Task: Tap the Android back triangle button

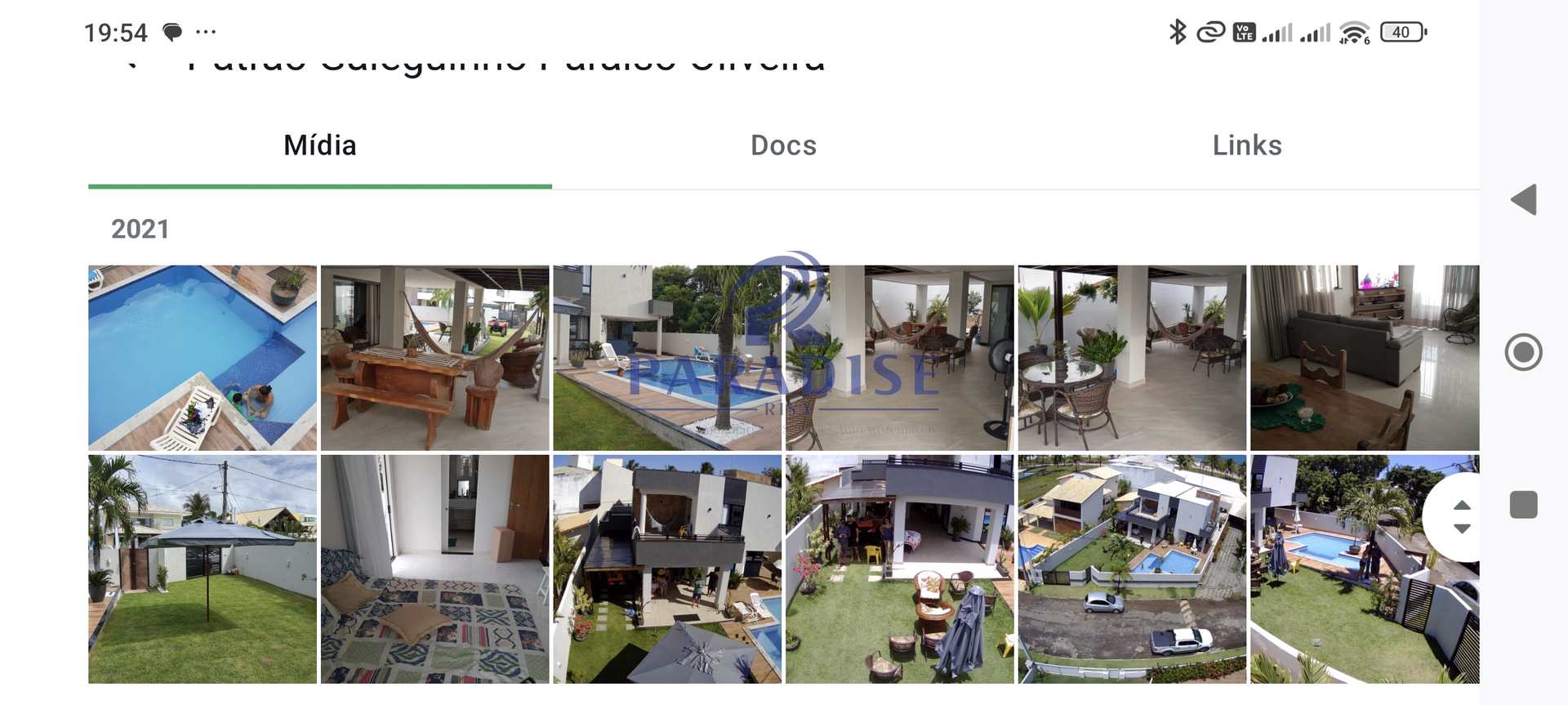Action: click(1524, 199)
